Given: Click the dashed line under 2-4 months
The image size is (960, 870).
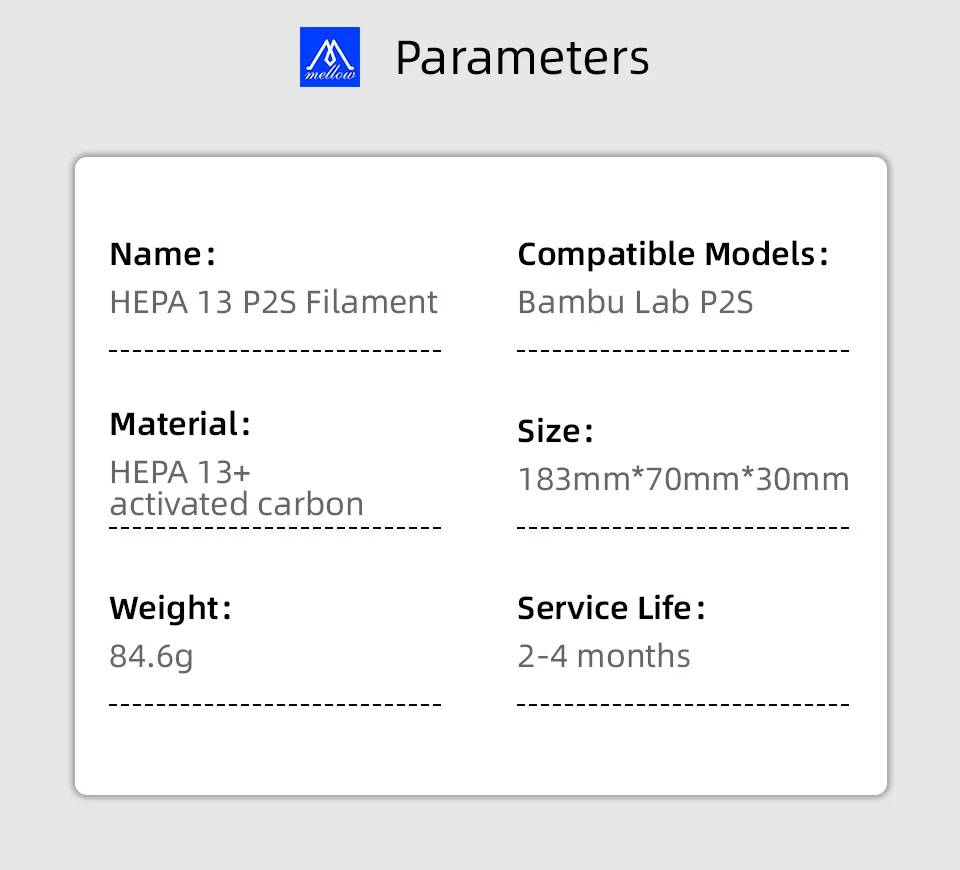Looking at the screenshot, I should click(x=683, y=705).
